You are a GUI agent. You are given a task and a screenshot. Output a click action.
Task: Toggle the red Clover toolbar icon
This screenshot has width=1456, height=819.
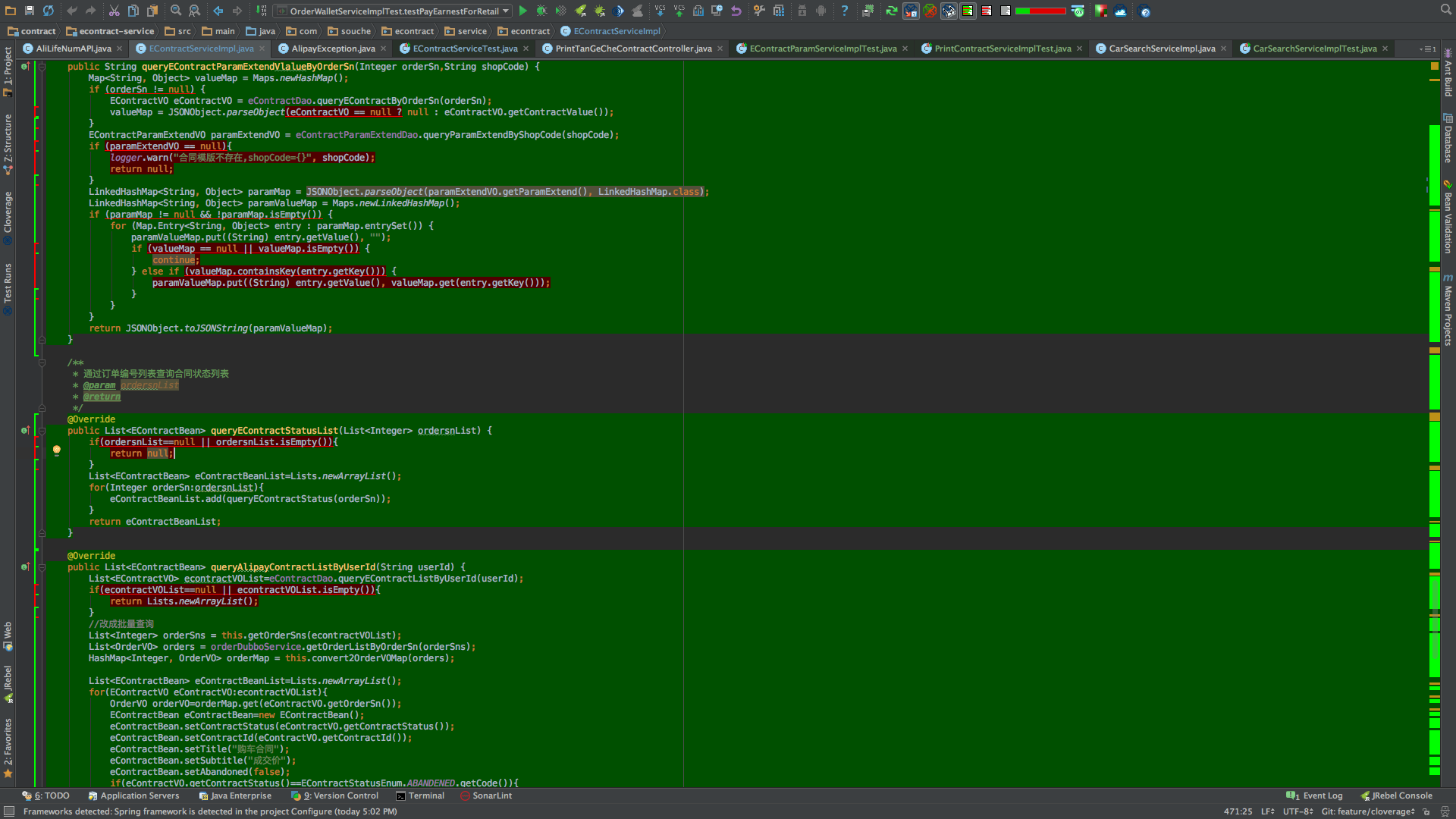pos(930,11)
